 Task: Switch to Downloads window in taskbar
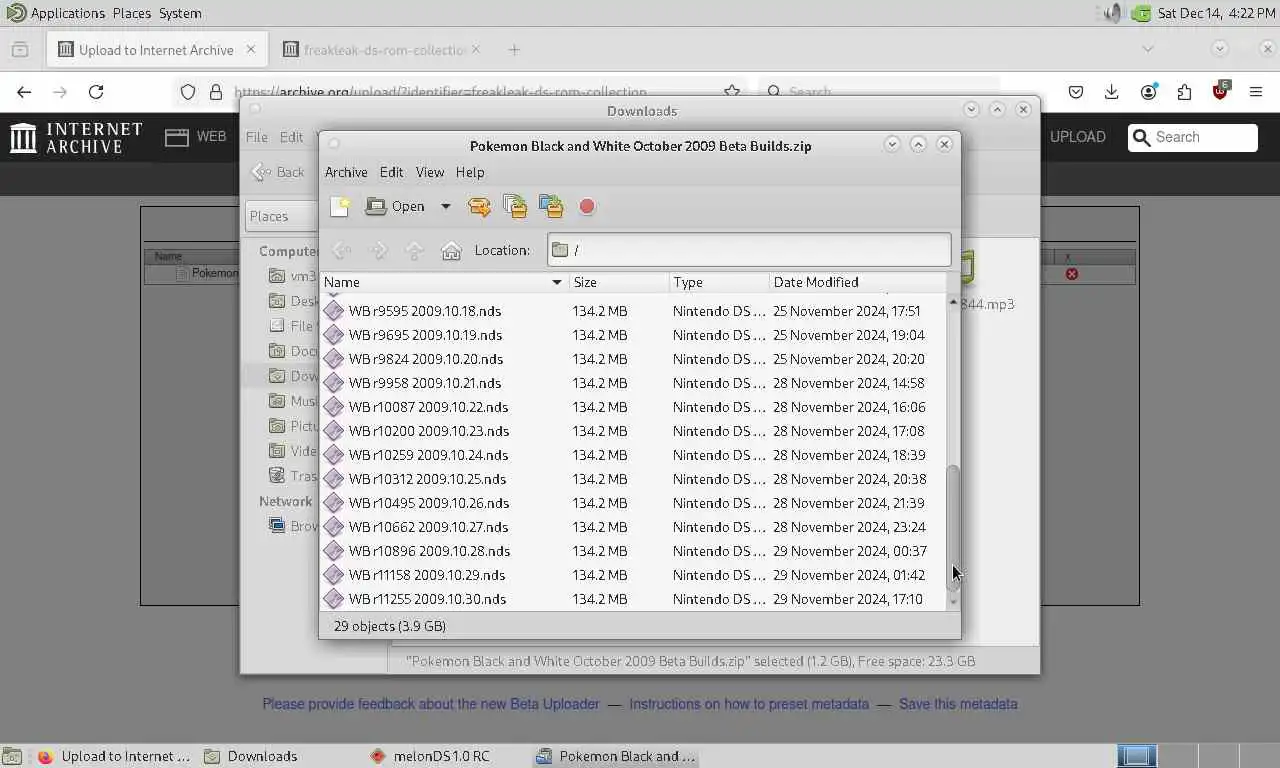[x=252, y=756]
